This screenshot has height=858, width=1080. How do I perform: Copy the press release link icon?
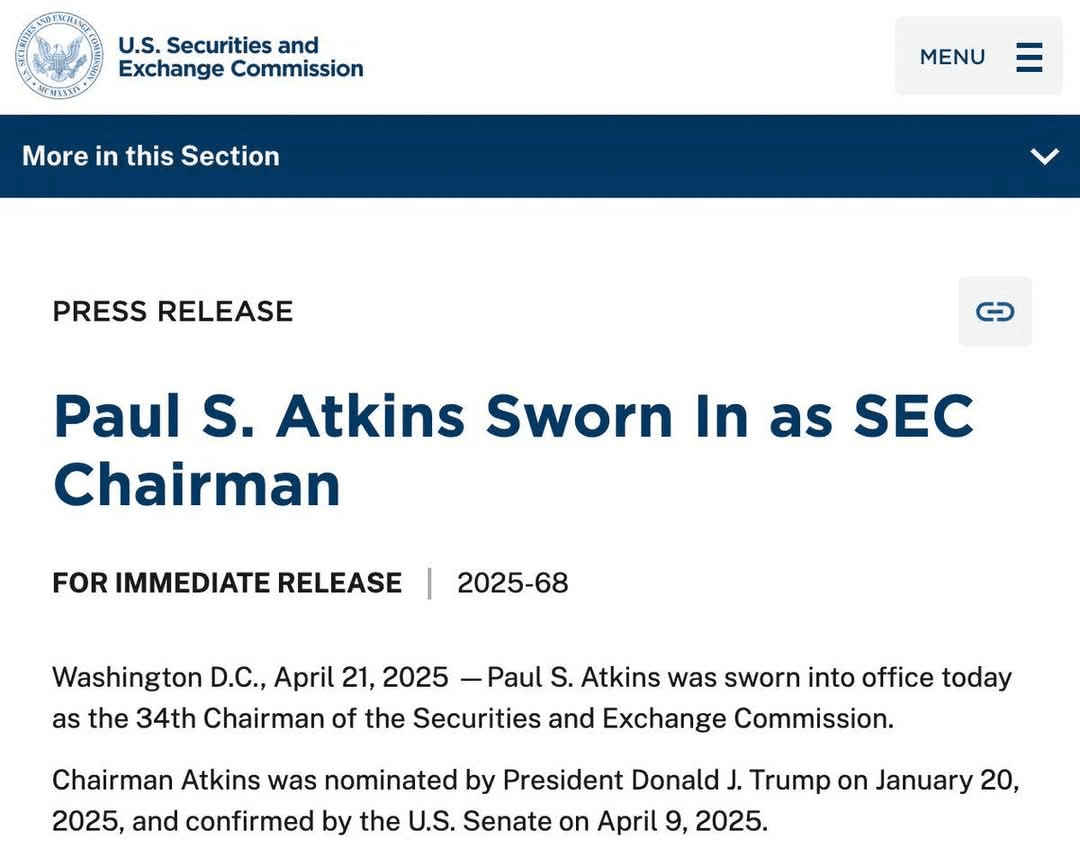(994, 312)
